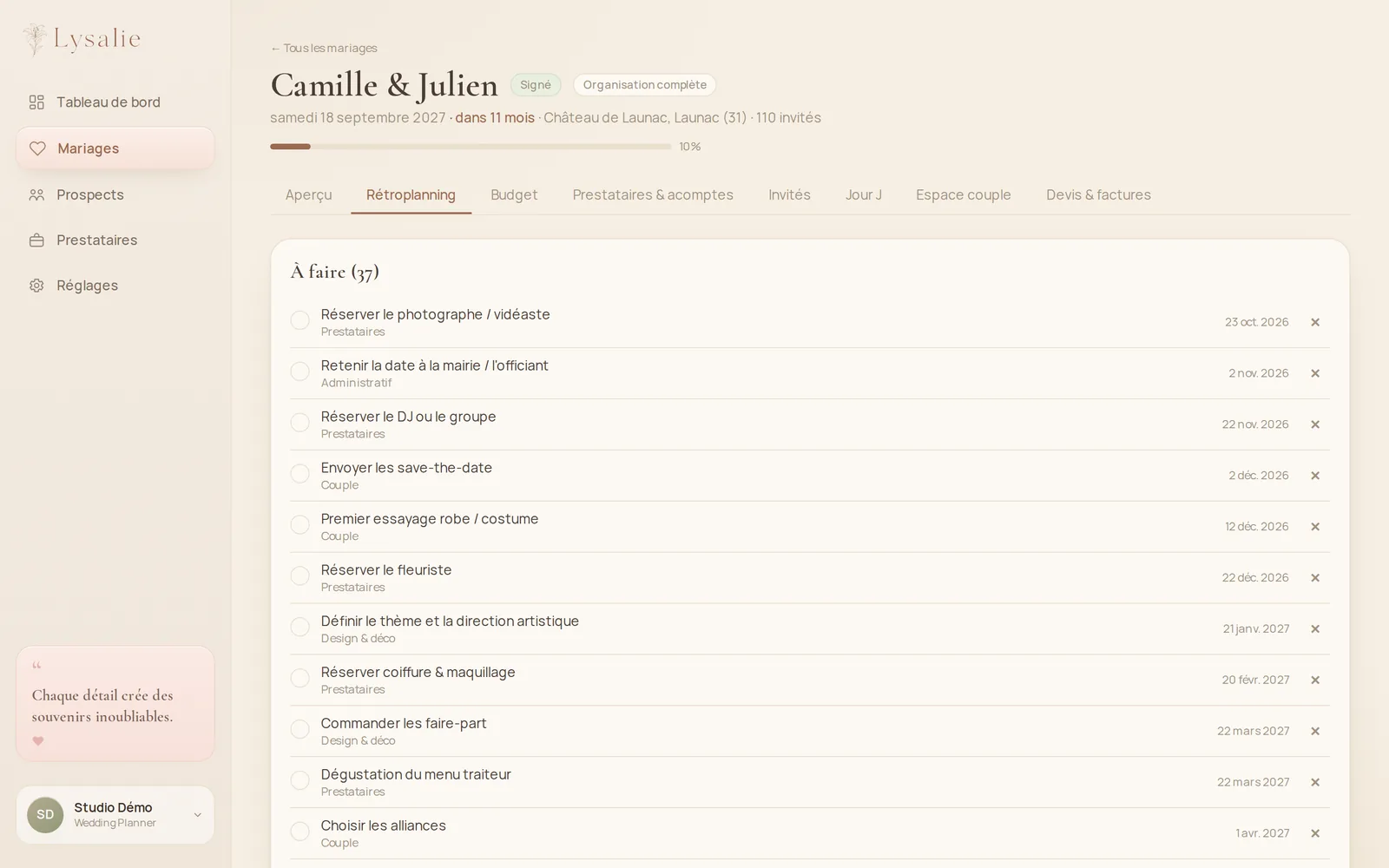Click the '22 nov. 2026' due date
Viewport: 1389px width, 868px height.
pos(1255,424)
